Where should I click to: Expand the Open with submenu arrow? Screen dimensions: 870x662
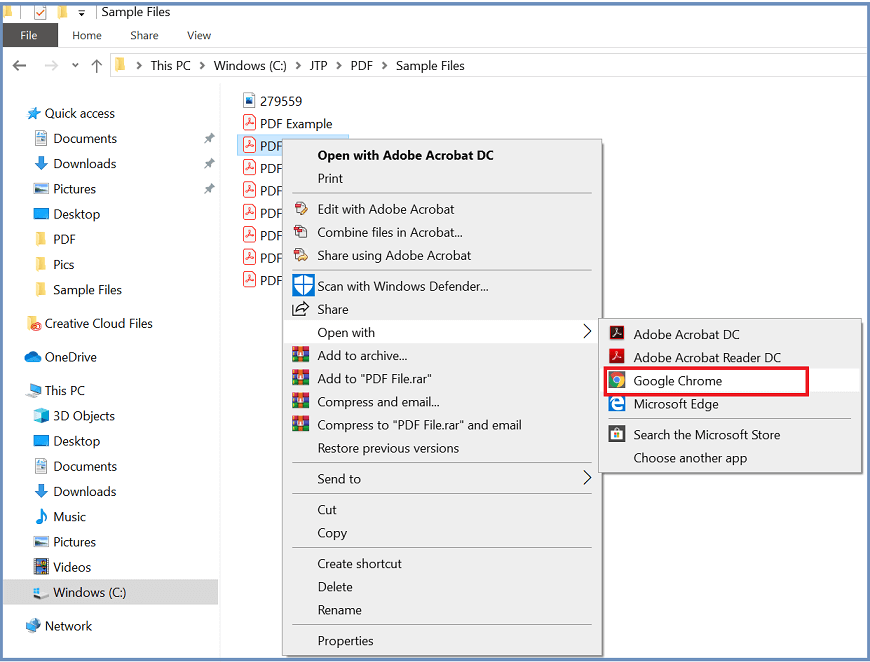tap(587, 331)
